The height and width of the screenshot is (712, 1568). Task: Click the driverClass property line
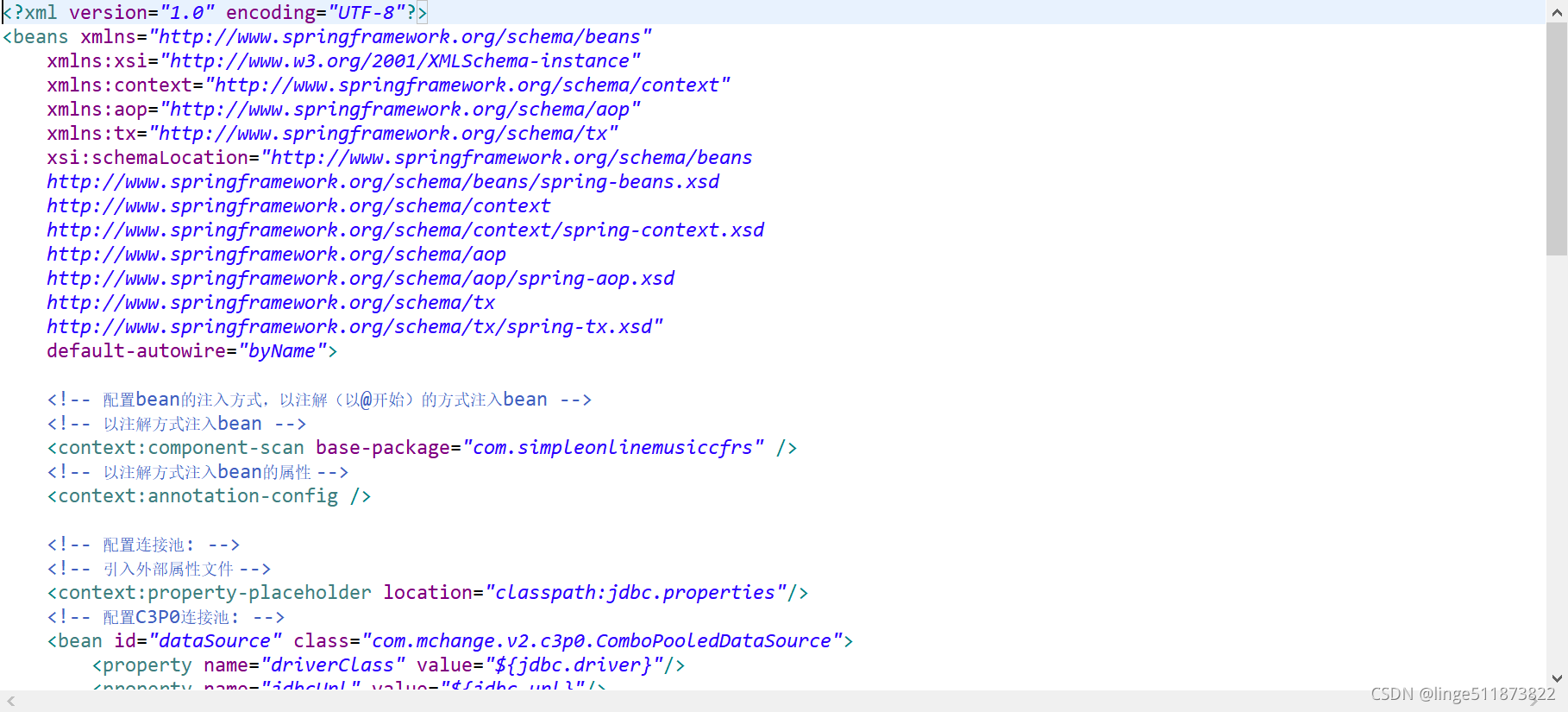tap(388, 665)
